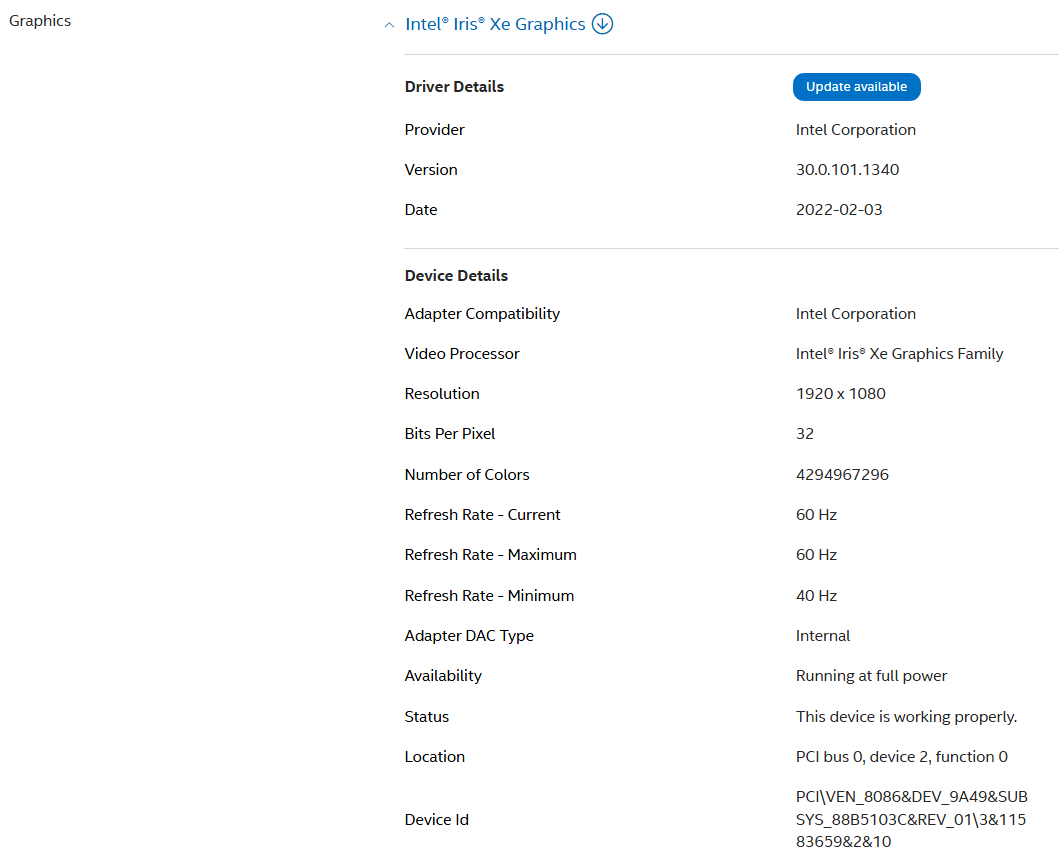
Task: Click the Adapter DAC Type value Internal
Action: point(823,636)
